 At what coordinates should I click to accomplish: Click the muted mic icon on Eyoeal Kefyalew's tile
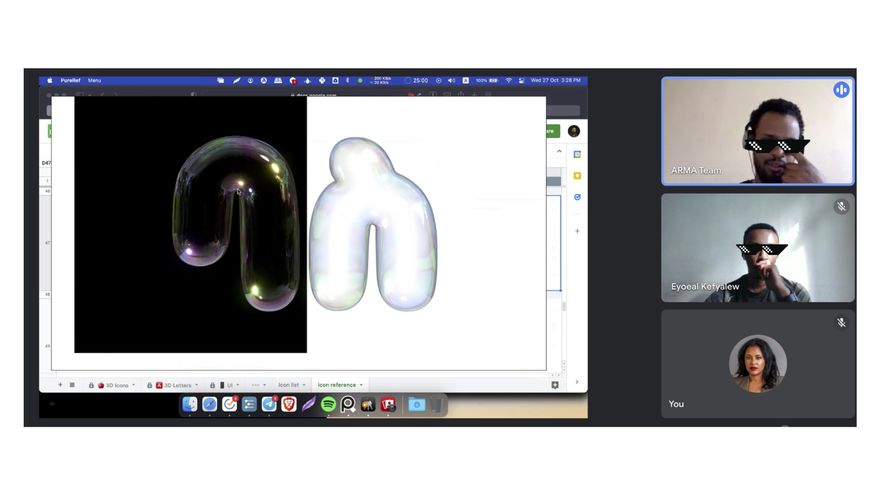point(841,207)
